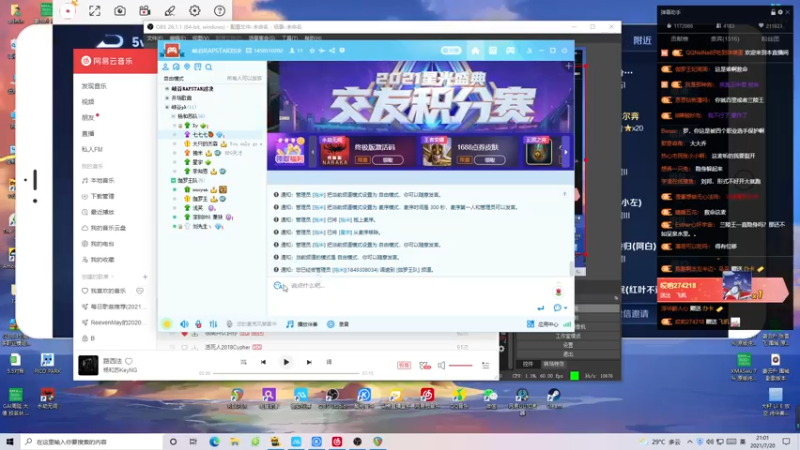Screen dimensions: 800x450
Task: Click the enter/send arrow icon in chat
Action: coord(540,308)
